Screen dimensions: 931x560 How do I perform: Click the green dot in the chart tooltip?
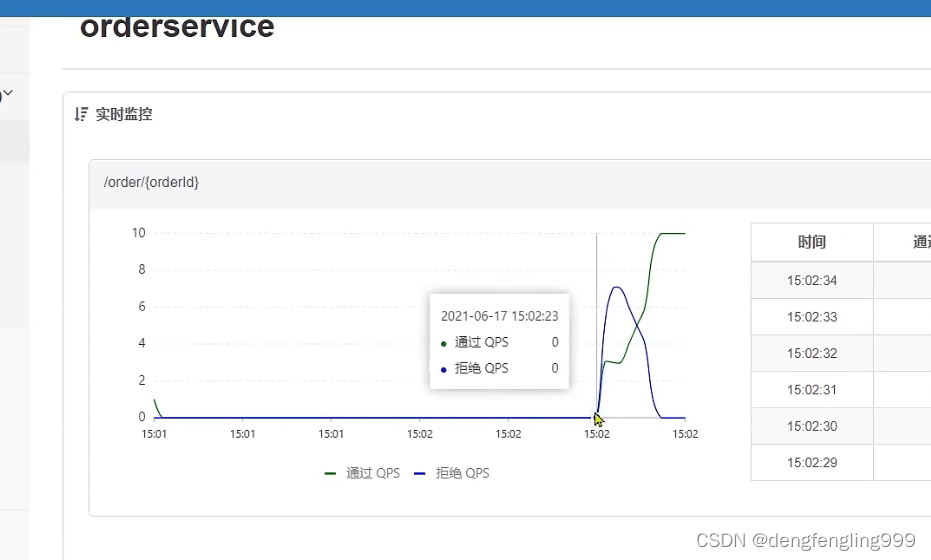point(444,343)
